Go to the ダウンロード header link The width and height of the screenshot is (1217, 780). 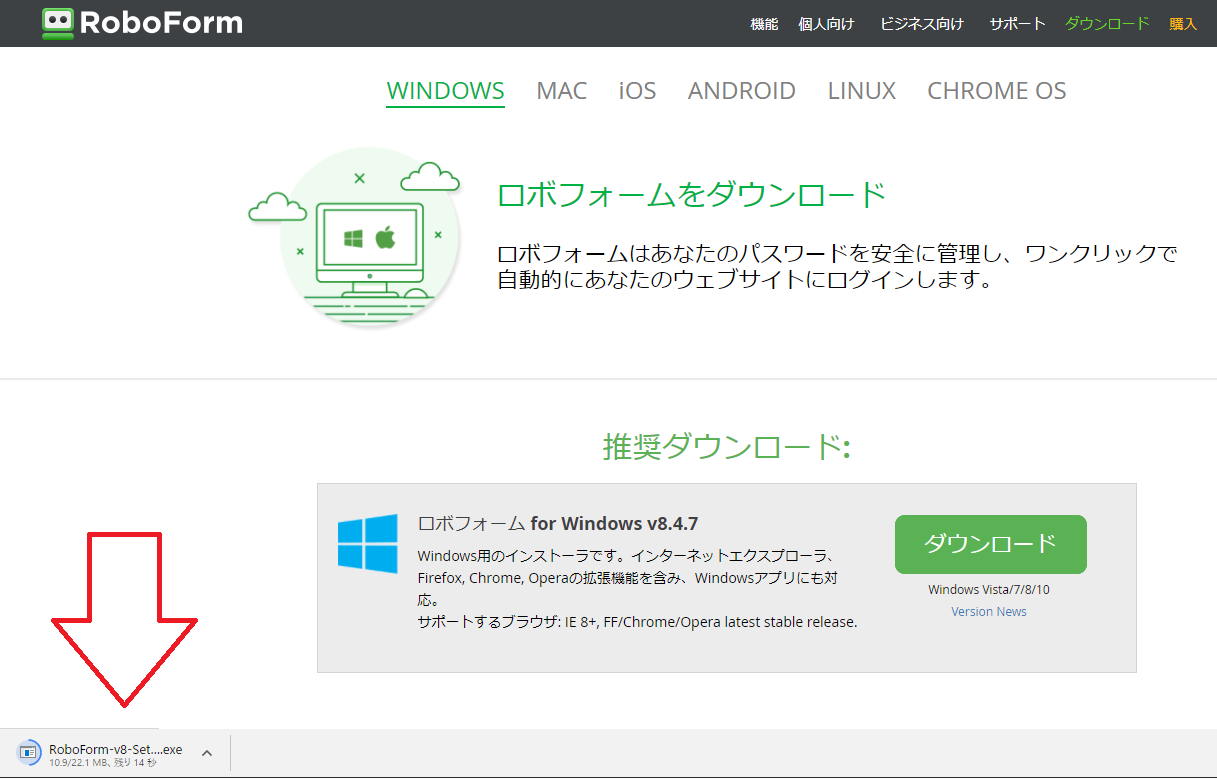(1107, 24)
